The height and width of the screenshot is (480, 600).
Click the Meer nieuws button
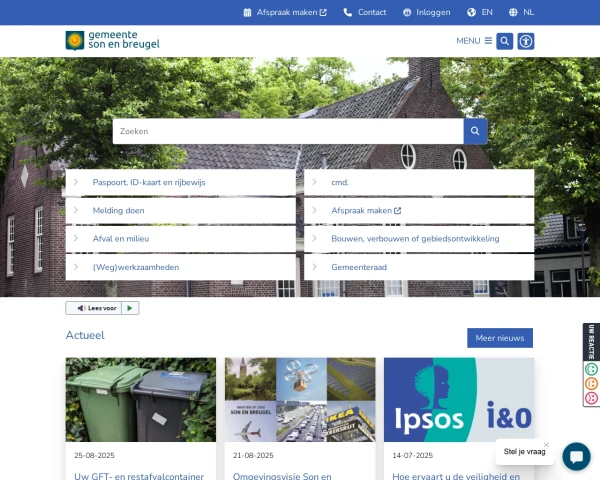(x=500, y=338)
